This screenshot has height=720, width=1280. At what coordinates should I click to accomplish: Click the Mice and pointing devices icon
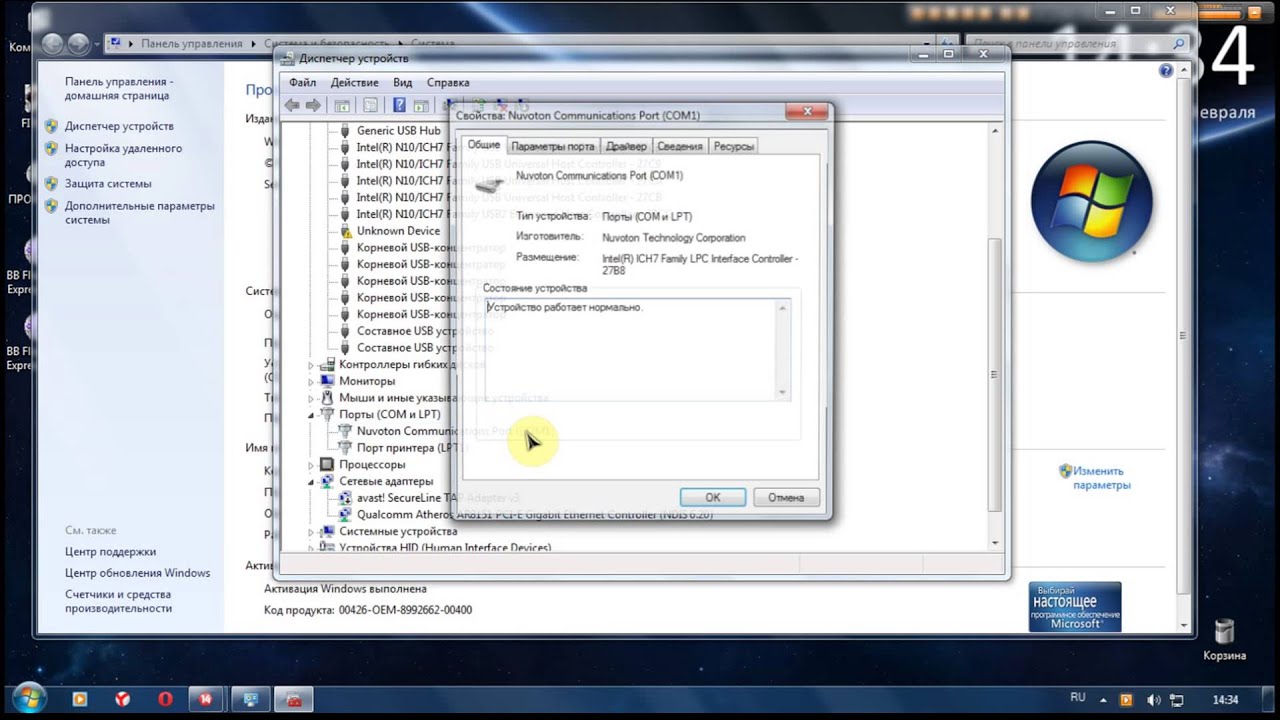(327, 398)
